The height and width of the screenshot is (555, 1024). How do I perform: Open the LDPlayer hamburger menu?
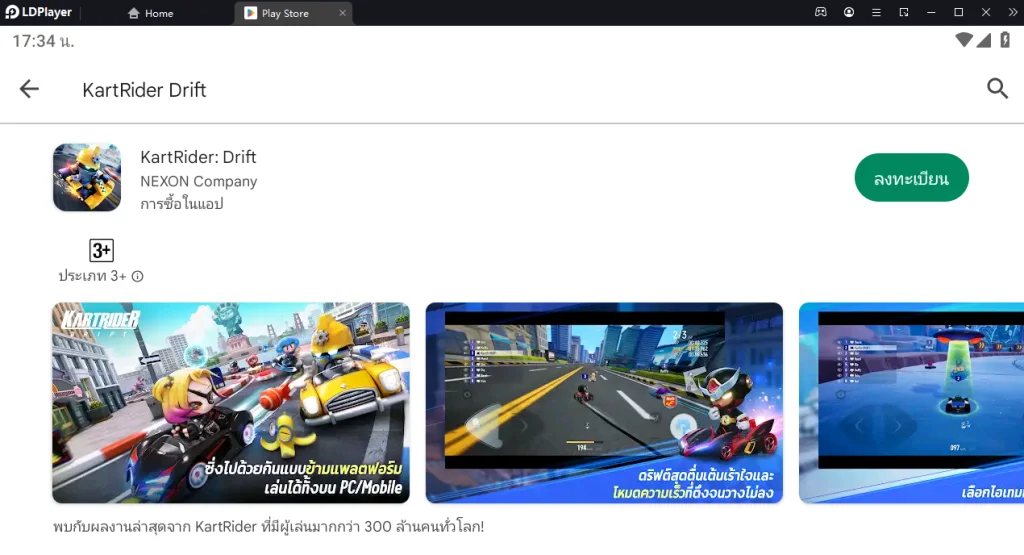[876, 12]
